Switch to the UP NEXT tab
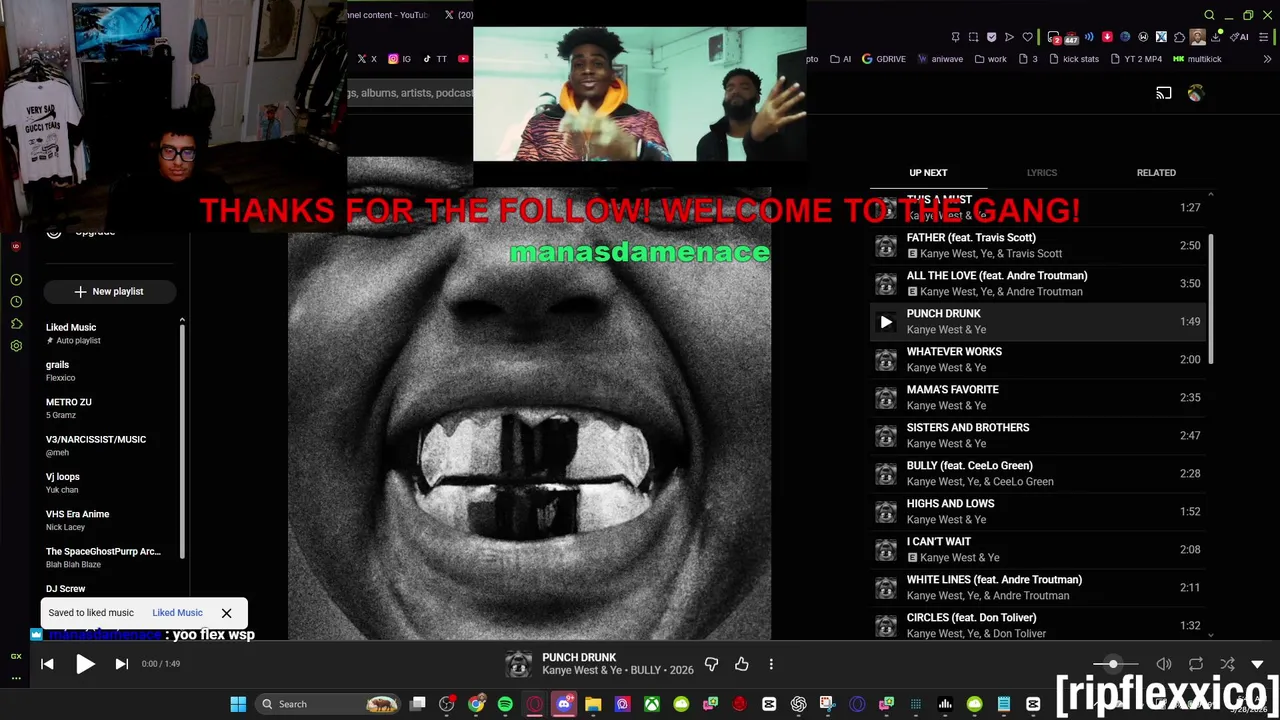The height and width of the screenshot is (720, 1280). 928,173
